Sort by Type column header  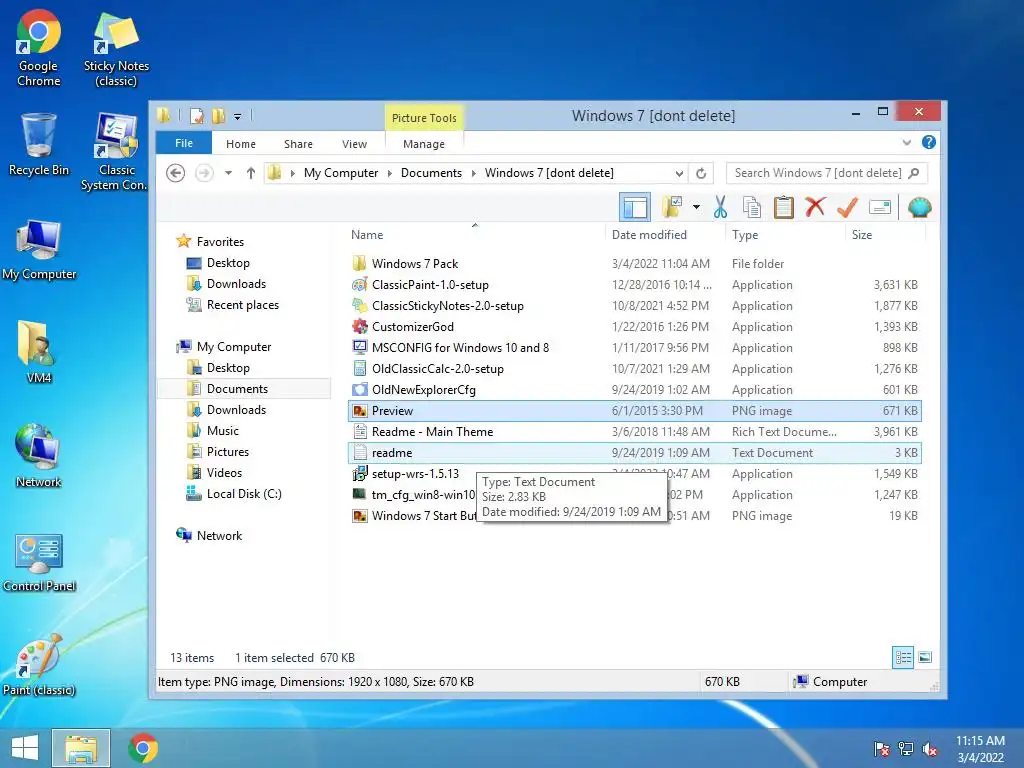[x=745, y=234]
